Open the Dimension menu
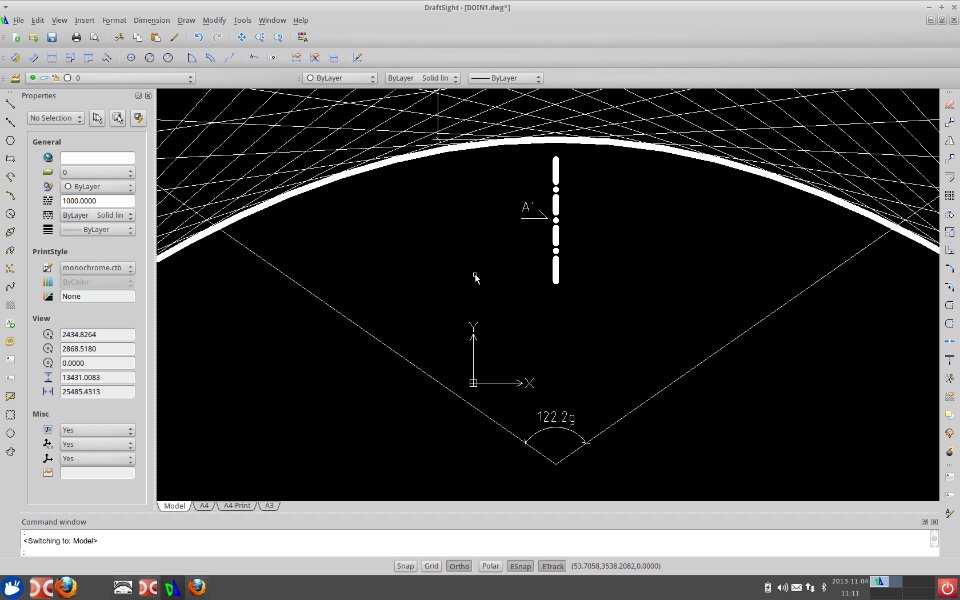960x600 pixels. 151,20
